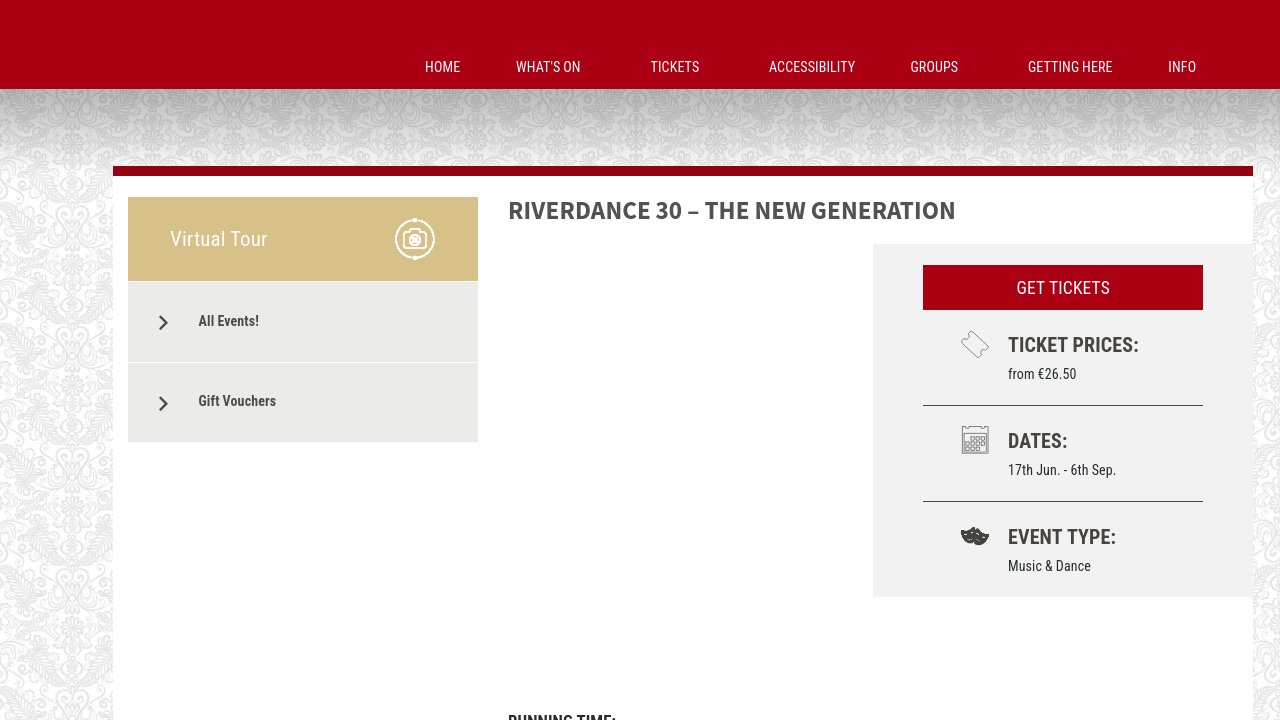Open the Home menu item
1280x720 pixels.
[x=443, y=67]
